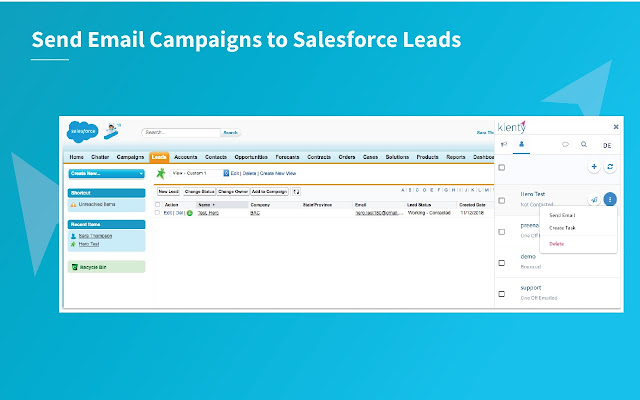Screen dimensions: 640x400
Task: Check the Hero Test prospect checkbox in Klenty
Action: pos(502,200)
